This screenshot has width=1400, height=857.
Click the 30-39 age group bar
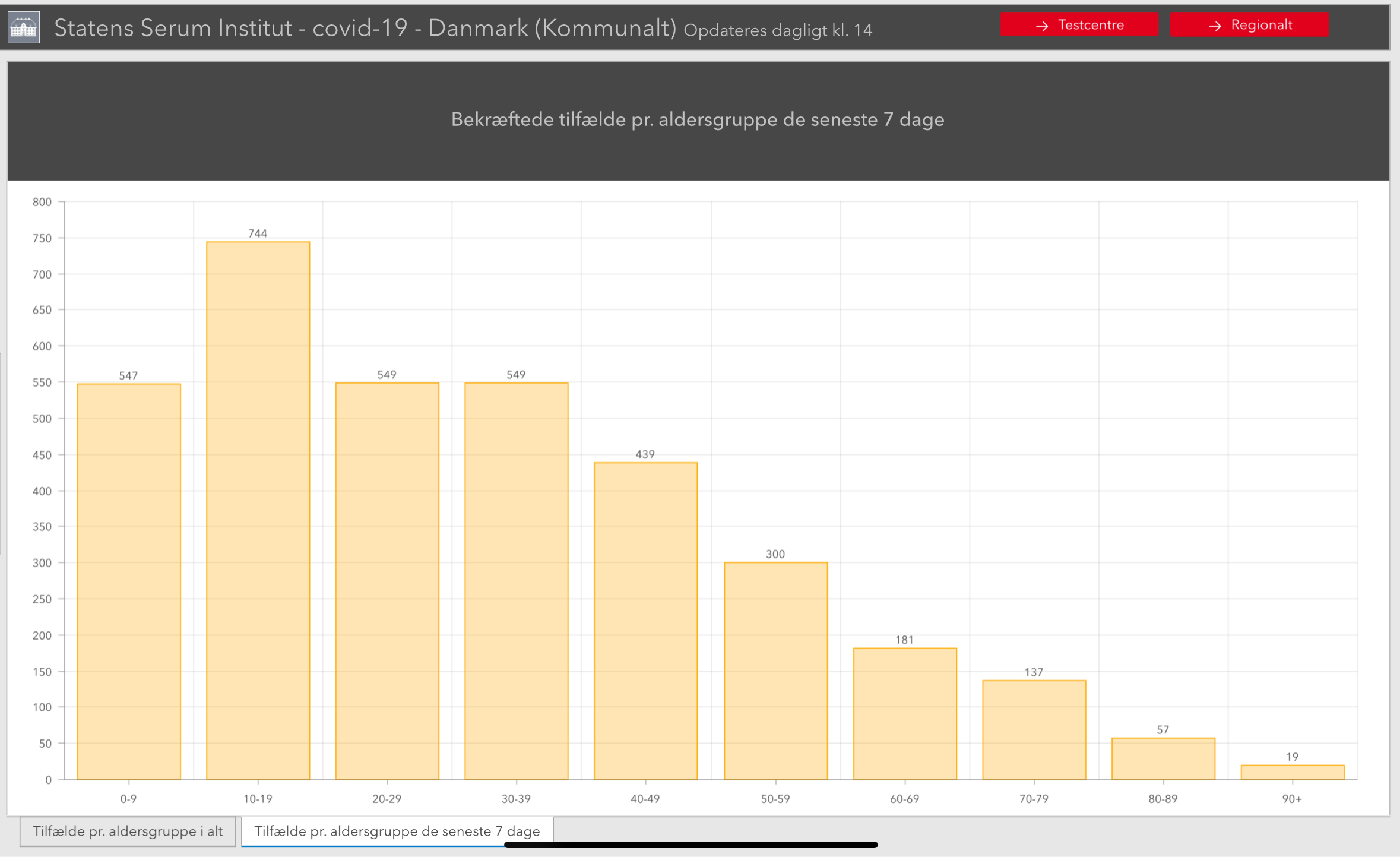pos(516,582)
